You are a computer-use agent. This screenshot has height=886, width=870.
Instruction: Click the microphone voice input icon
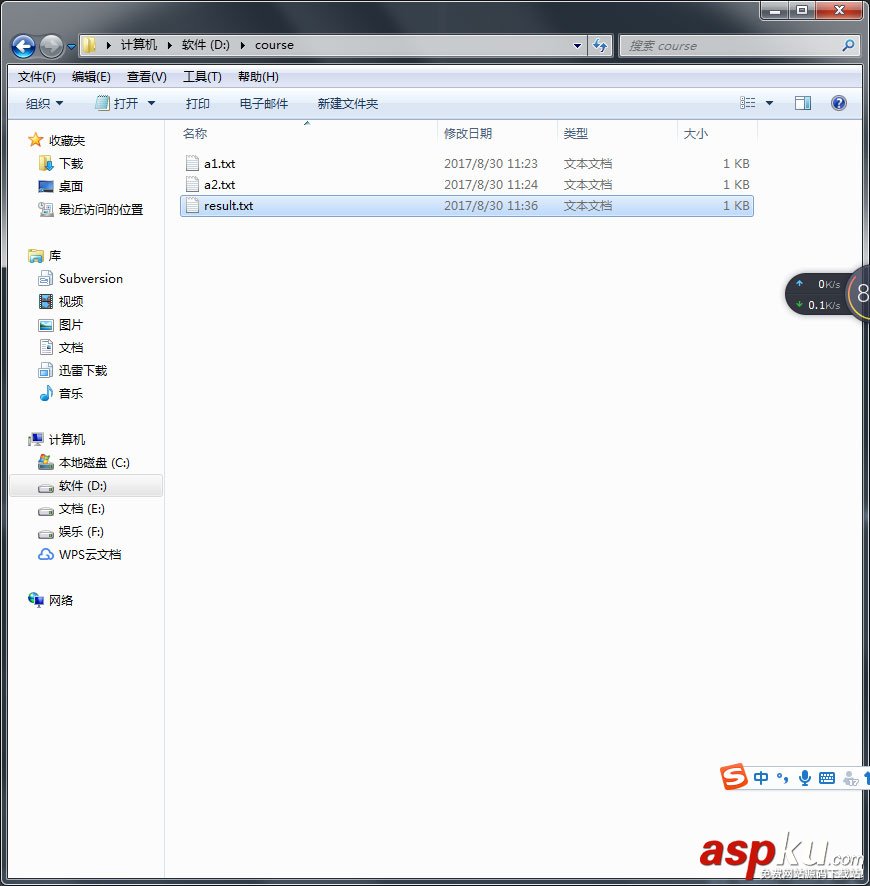click(x=805, y=777)
